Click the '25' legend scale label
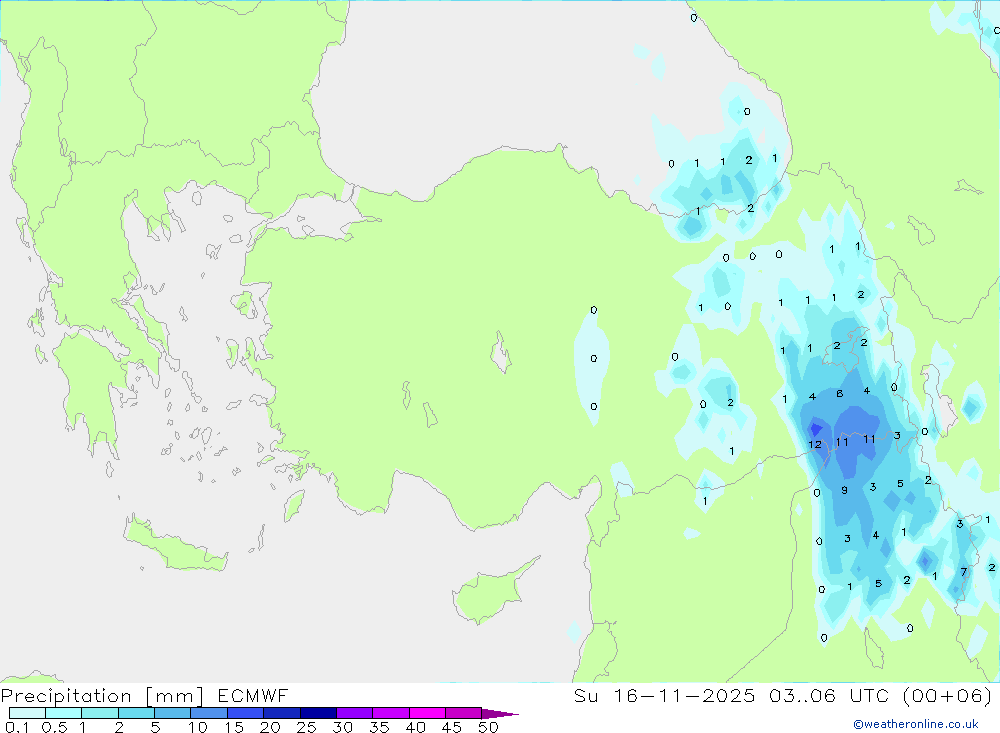The width and height of the screenshot is (1000, 733). (x=307, y=727)
